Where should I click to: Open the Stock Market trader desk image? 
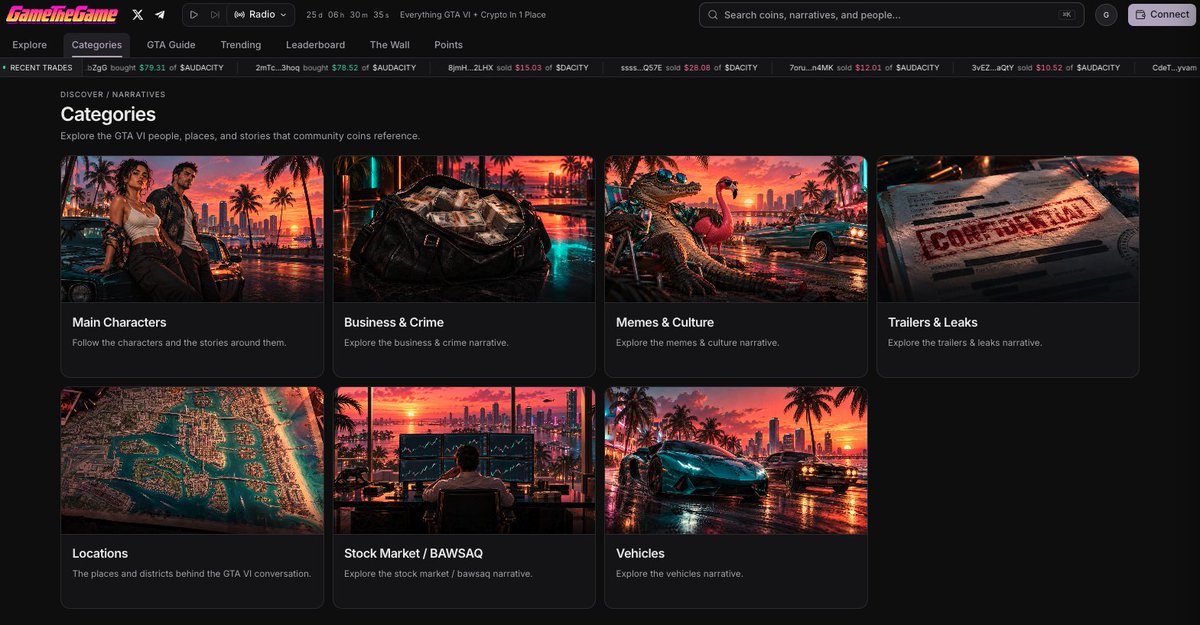pyautogui.click(x=464, y=460)
